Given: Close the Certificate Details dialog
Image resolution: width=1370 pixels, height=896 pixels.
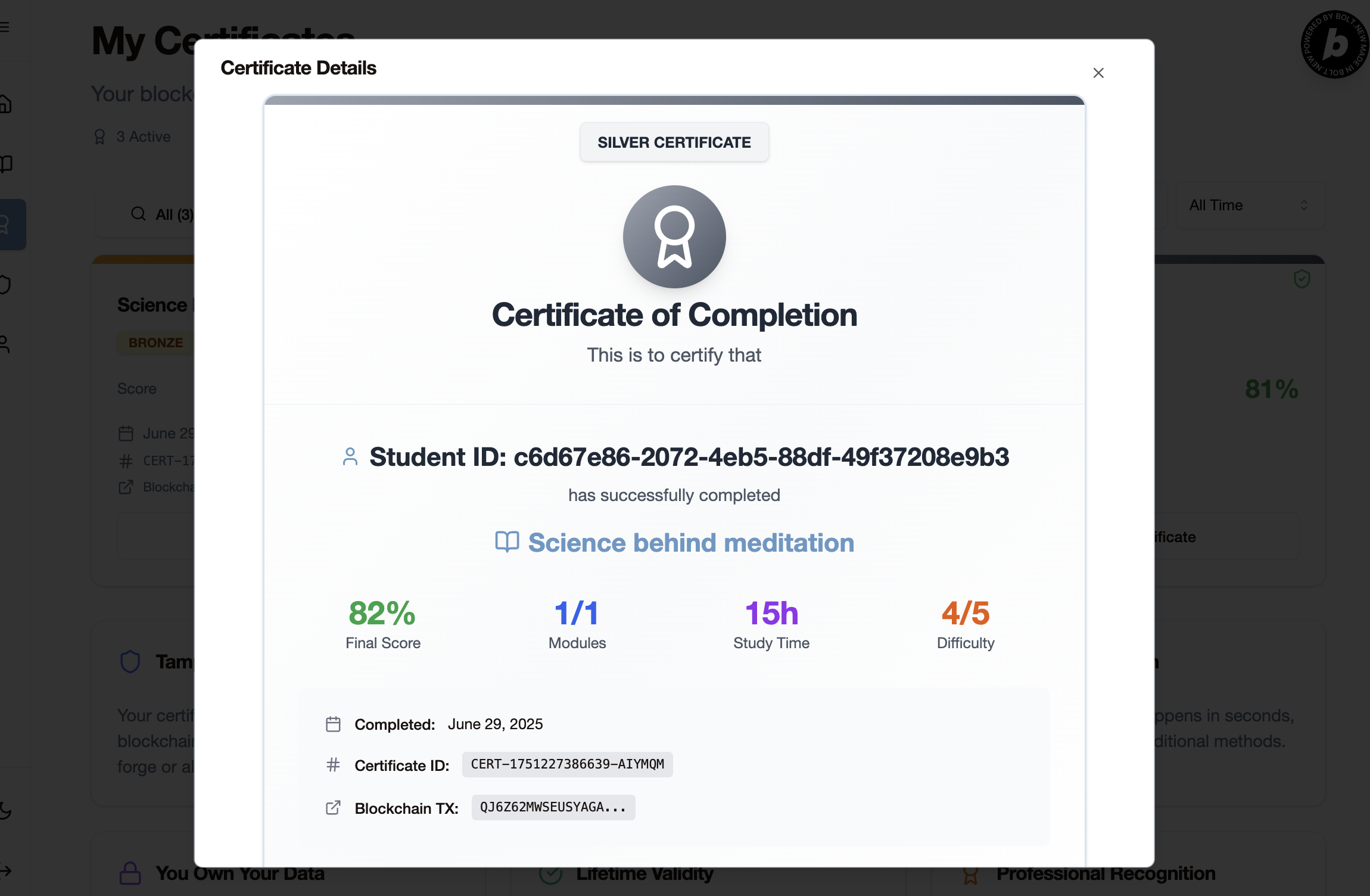Looking at the screenshot, I should coord(1098,73).
